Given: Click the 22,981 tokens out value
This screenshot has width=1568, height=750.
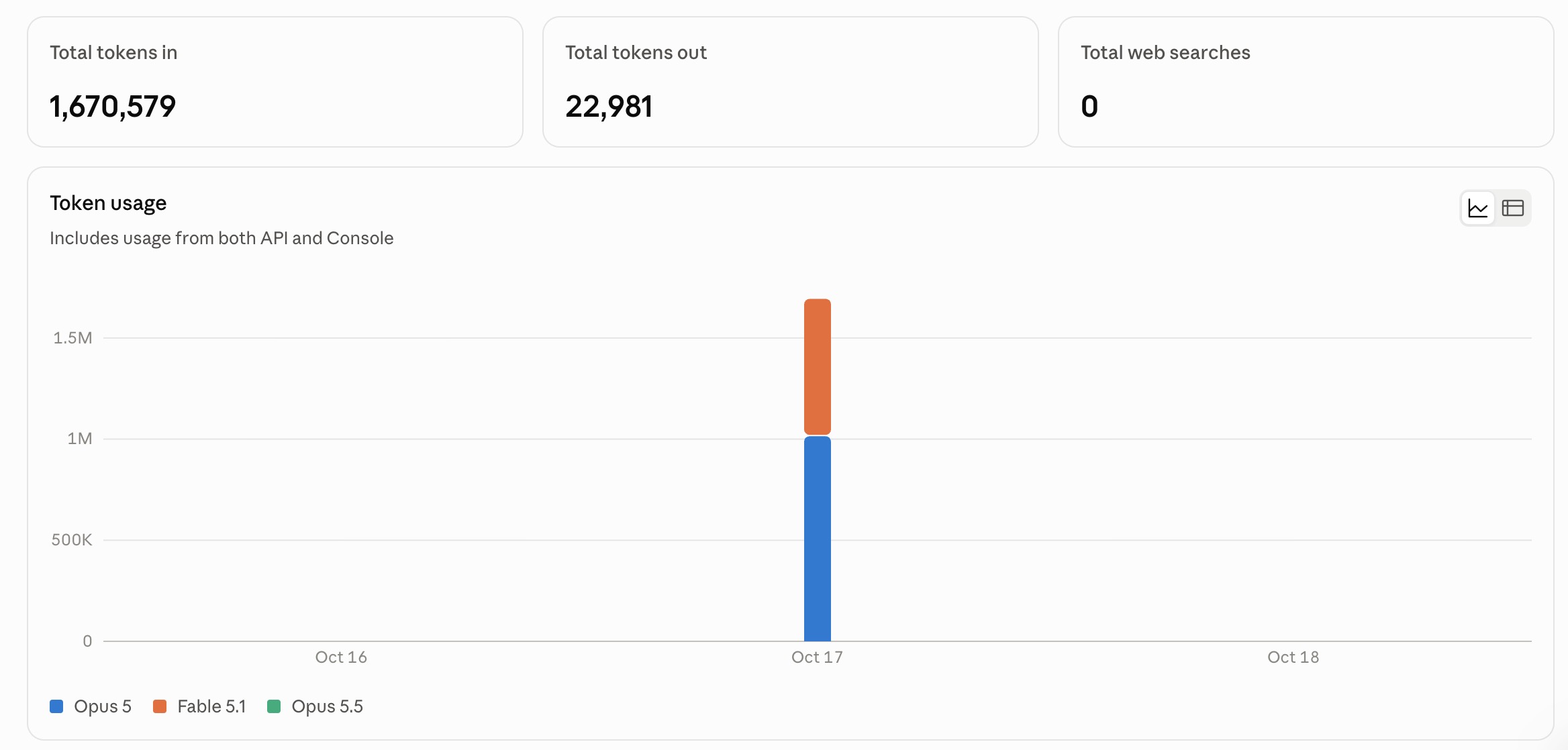Looking at the screenshot, I should [x=609, y=107].
